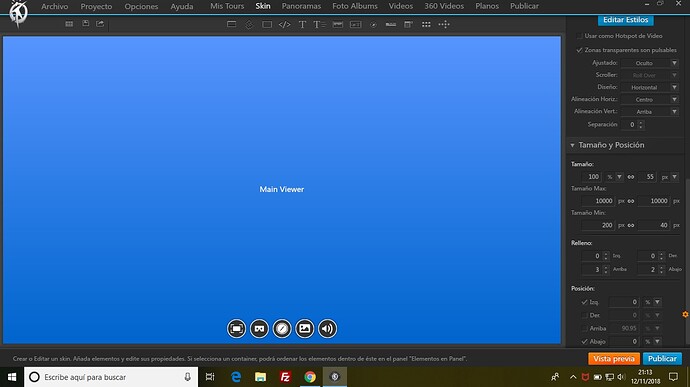Click the Relleno Arriba stepper showing 3
This screenshot has width=690, height=387.
pyautogui.click(x=606, y=269)
